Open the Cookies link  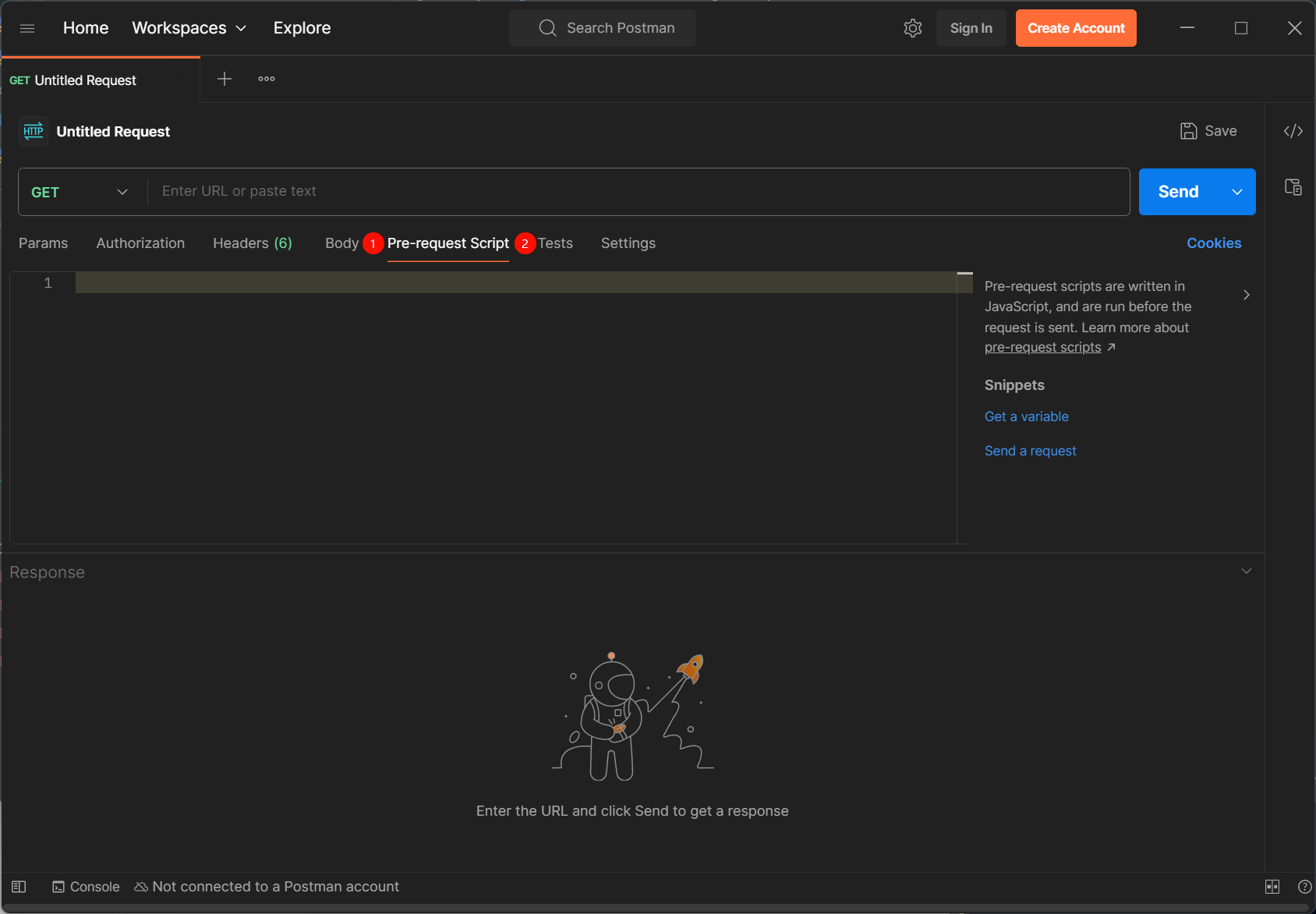[x=1214, y=243]
